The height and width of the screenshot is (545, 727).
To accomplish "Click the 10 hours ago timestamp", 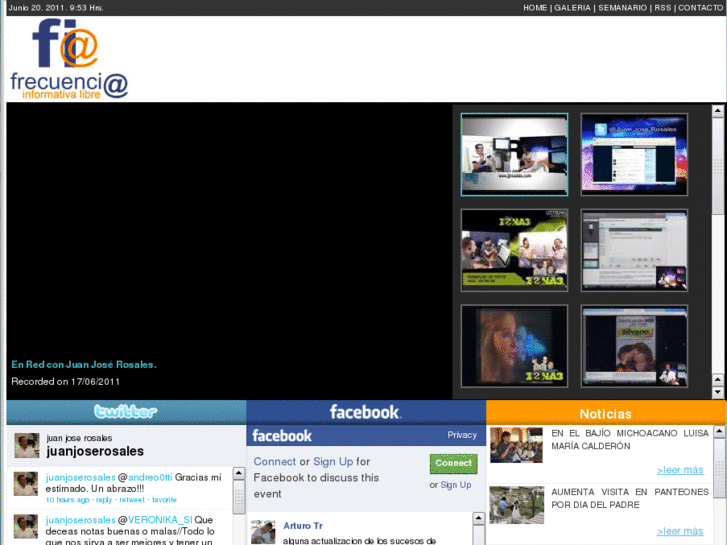I will tap(68, 500).
